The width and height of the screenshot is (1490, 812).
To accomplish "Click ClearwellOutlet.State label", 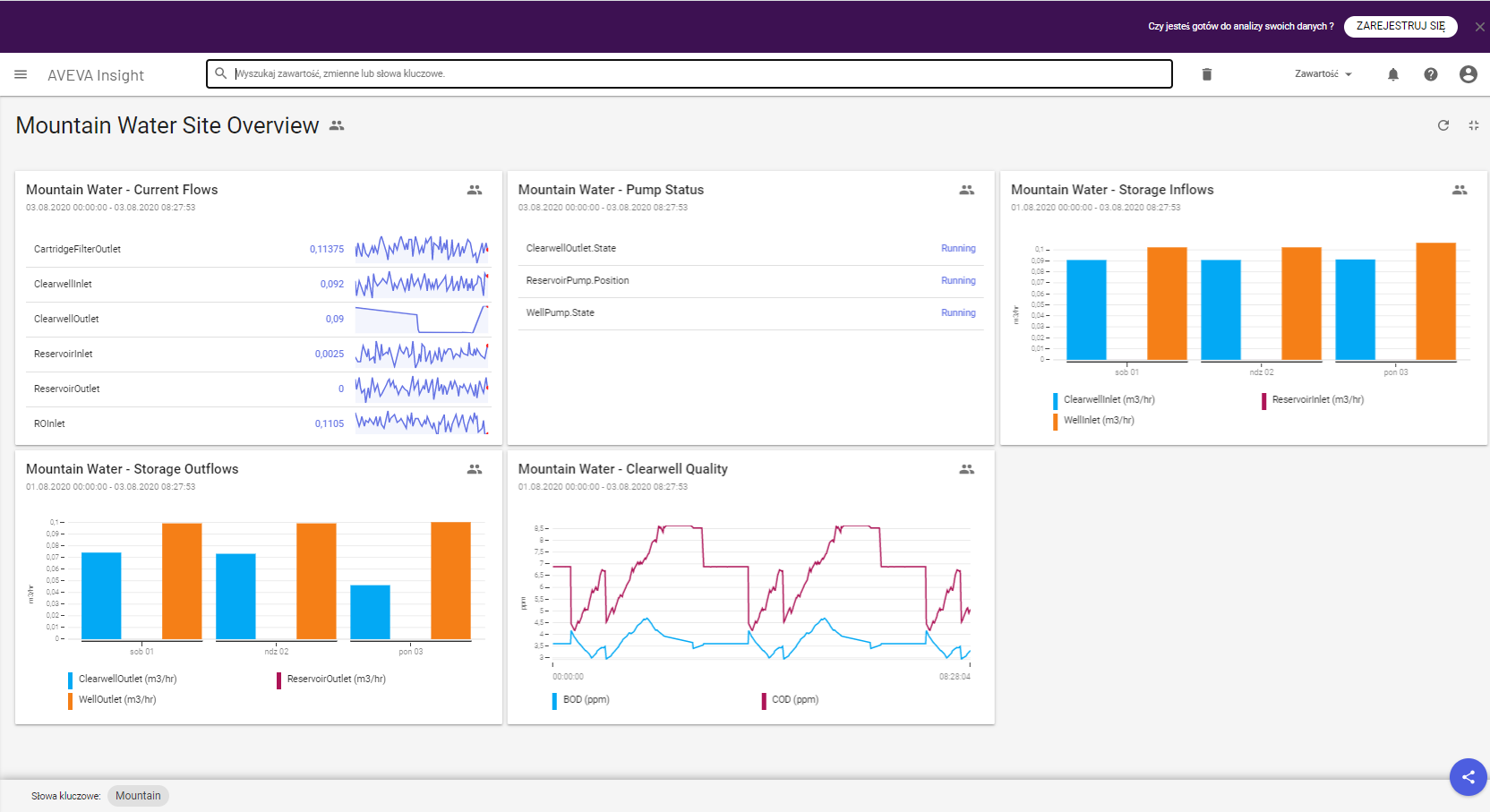I will click(x=571, y=249).
